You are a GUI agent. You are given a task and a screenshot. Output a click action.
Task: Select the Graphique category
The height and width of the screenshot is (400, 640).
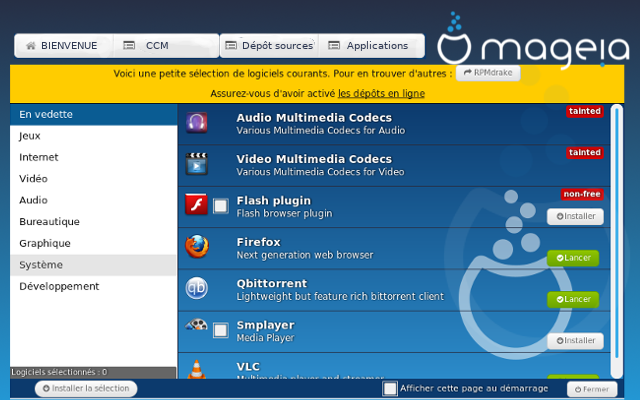click(x=94, y=243)
